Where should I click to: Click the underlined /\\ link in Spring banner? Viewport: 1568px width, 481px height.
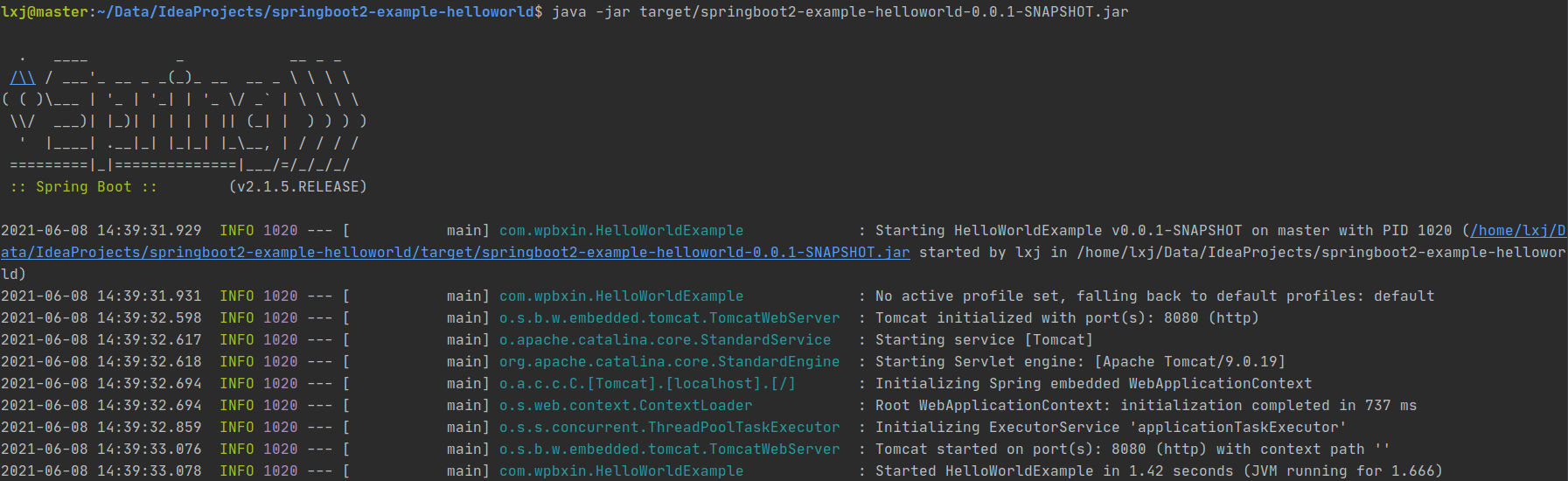pos(23,78)
